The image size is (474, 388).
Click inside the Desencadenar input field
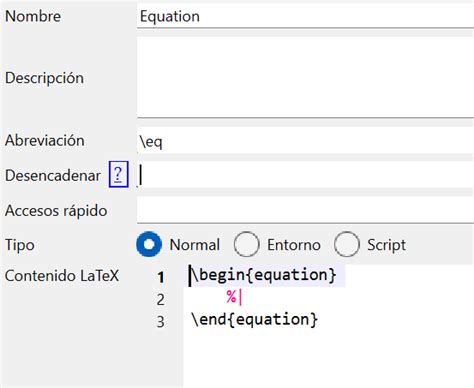[305, 175]
